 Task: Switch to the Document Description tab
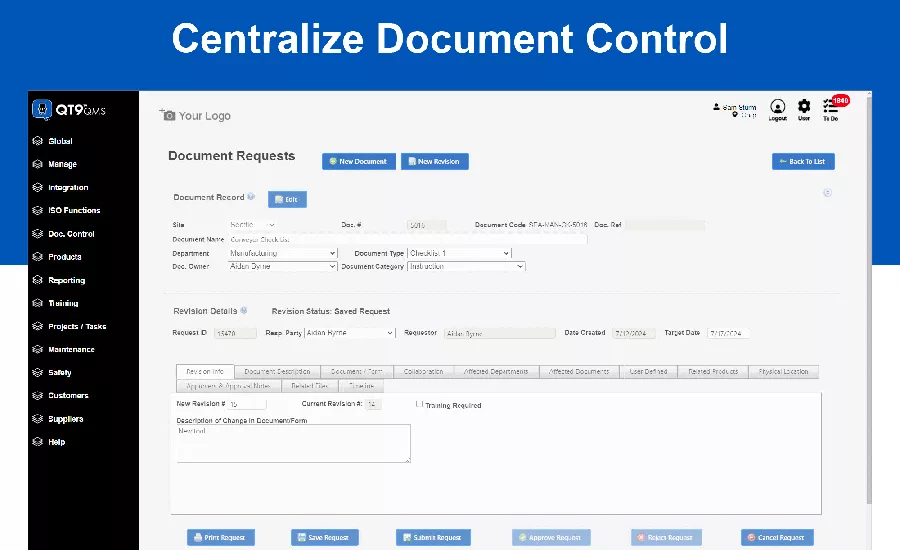[x=277, y=372]
